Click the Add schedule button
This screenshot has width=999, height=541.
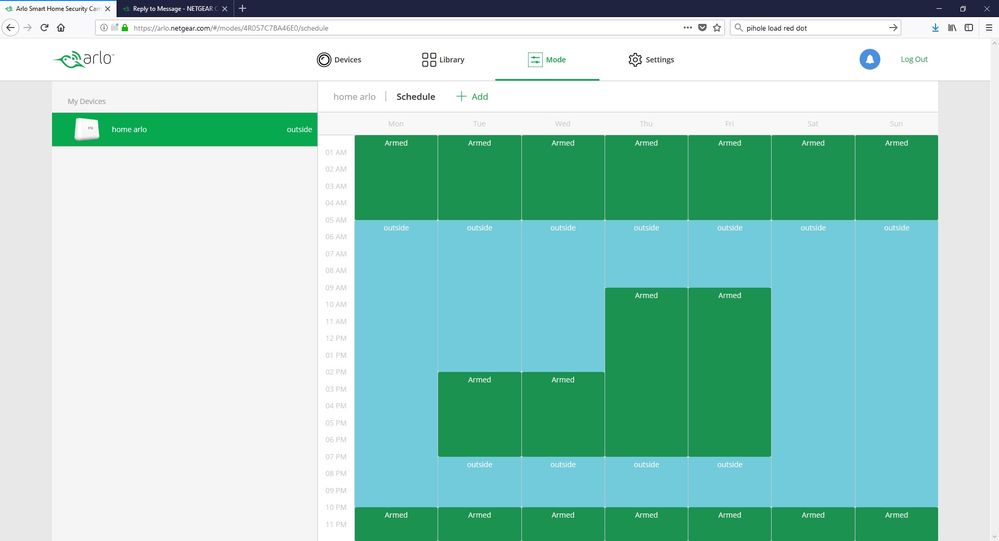pos(472,96)
